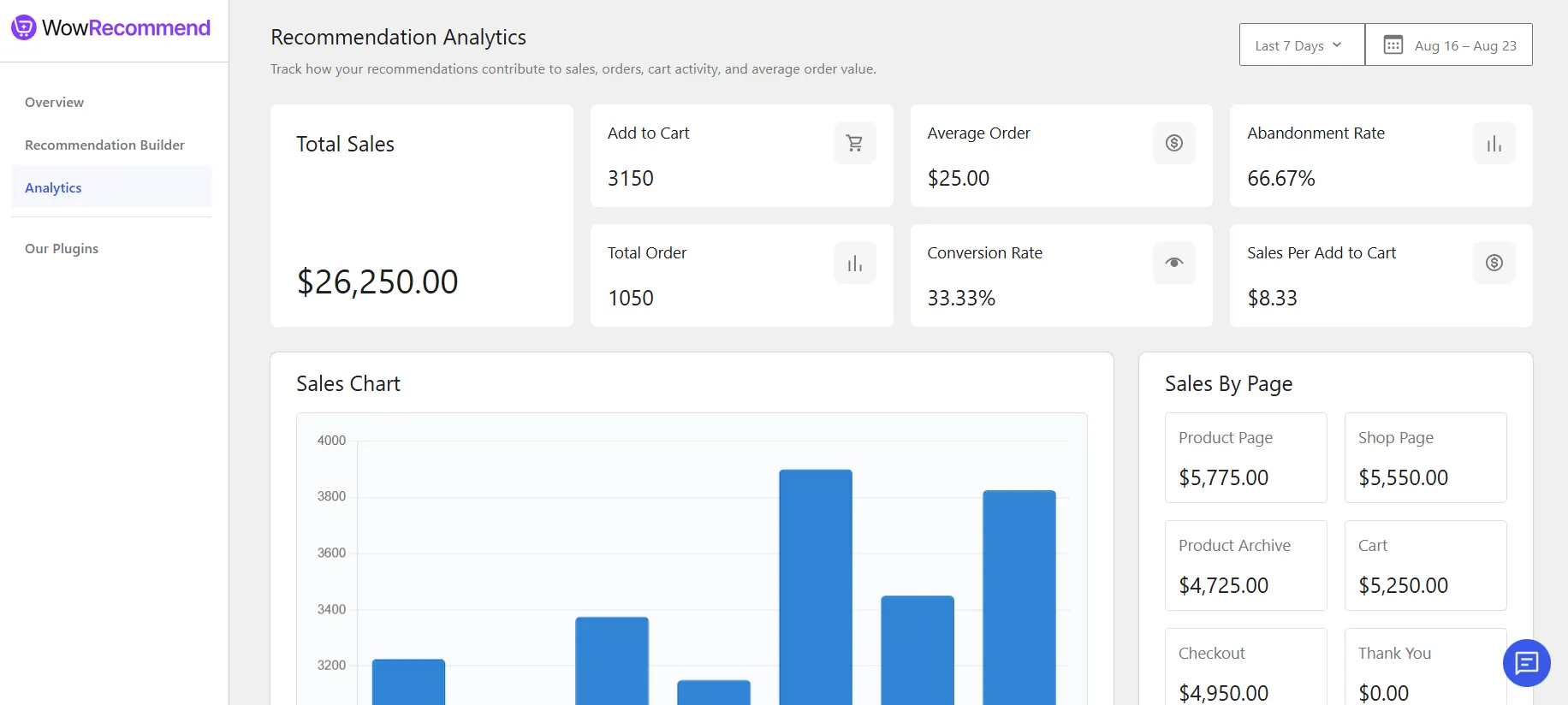Click the Total Sales value $26,250.00
This screenshot has height=705, width=1568.
377,281
